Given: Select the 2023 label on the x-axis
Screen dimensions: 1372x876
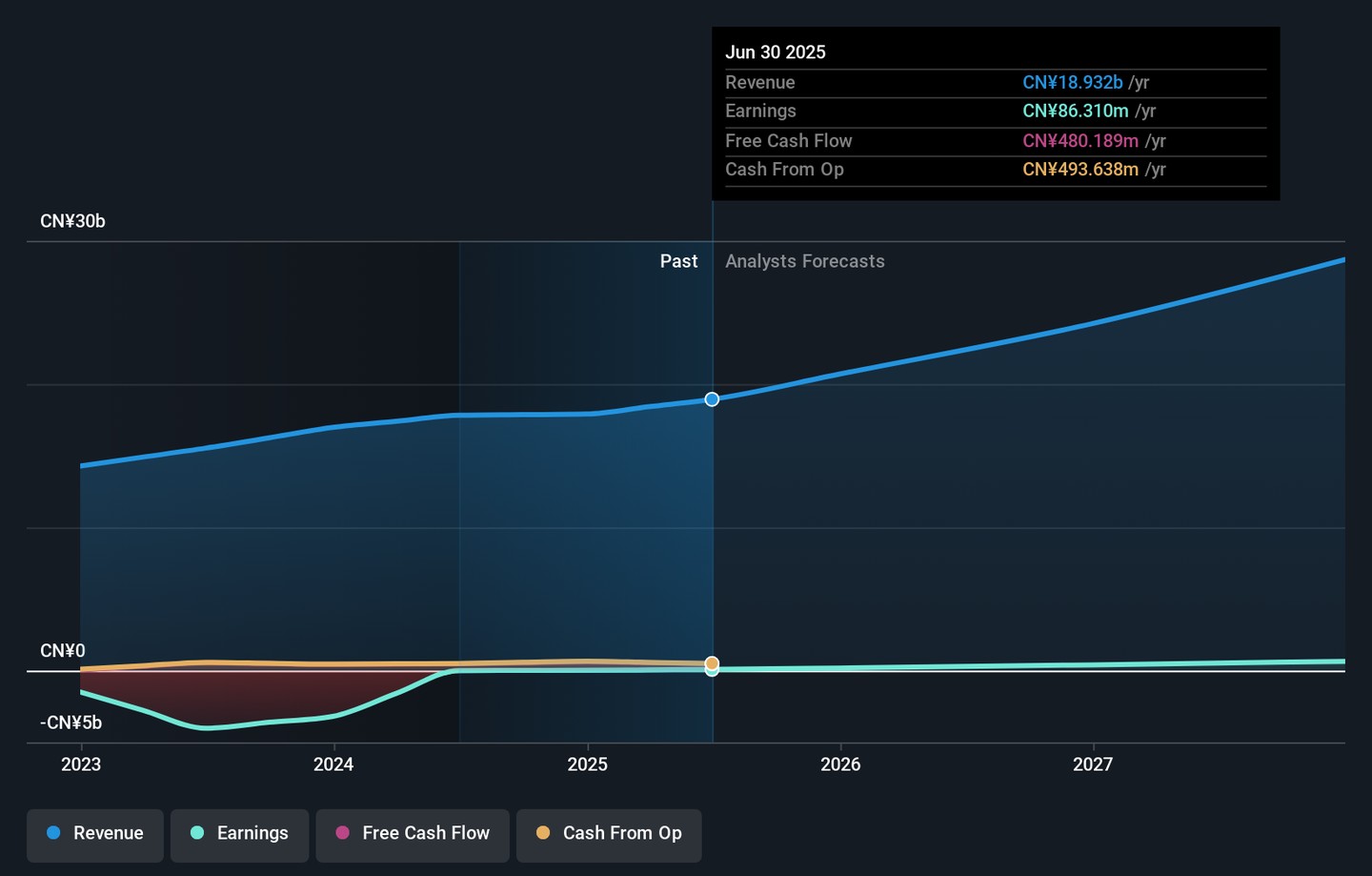Looking at the screenshot, I should [x=81, y=764].
